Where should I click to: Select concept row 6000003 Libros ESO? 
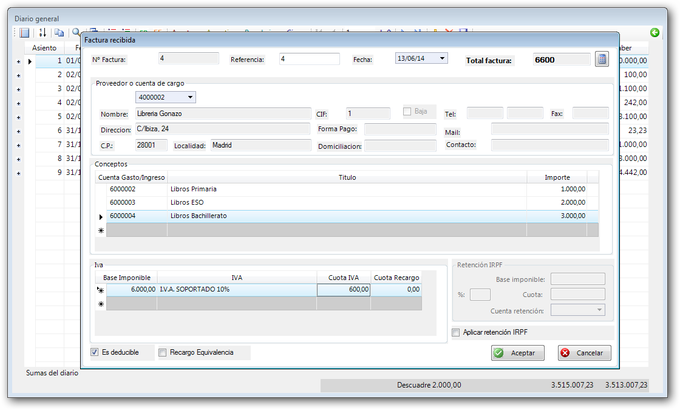coord(347,203)
